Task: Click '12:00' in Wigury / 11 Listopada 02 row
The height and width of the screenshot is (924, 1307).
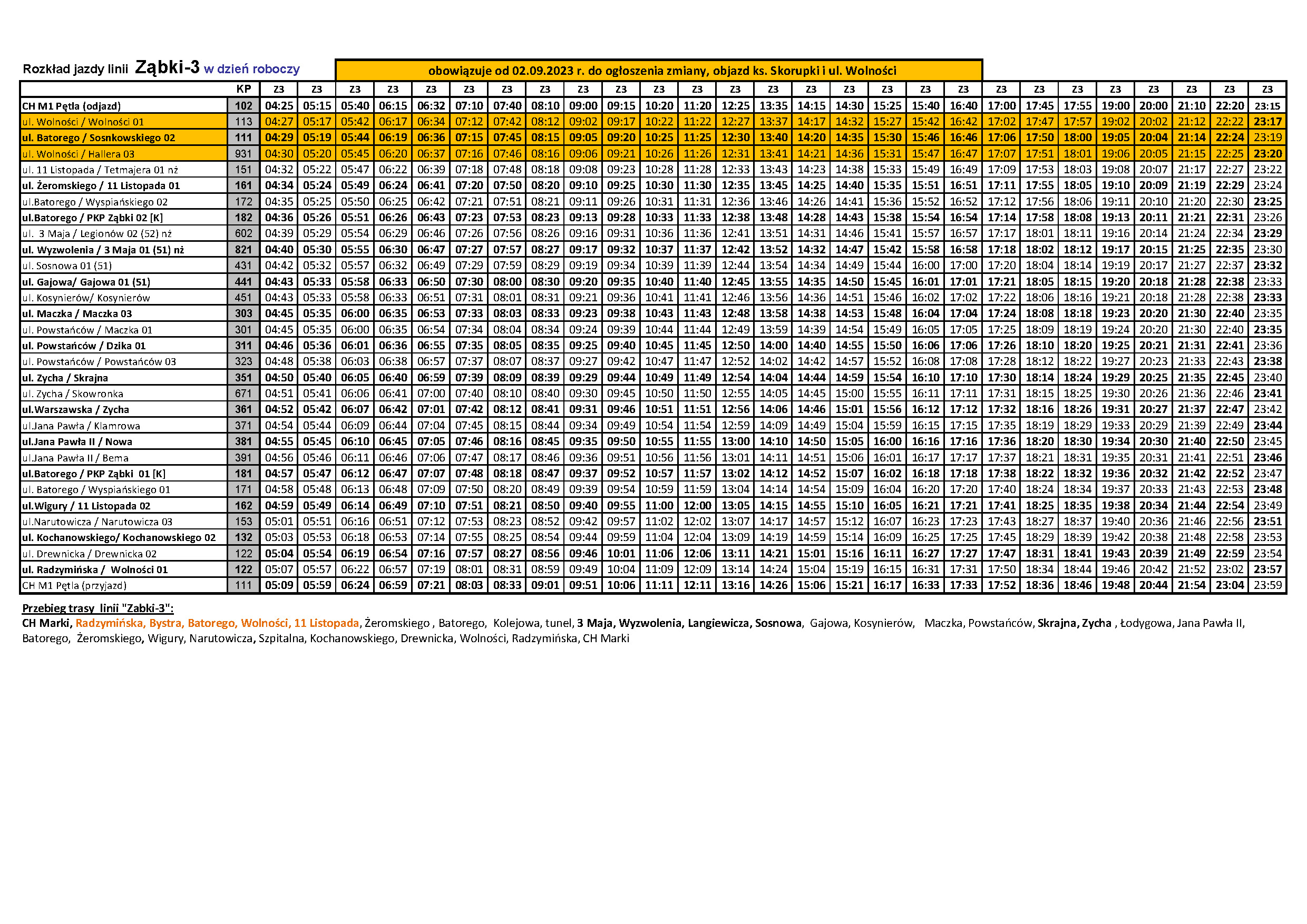Action: [x=697, y=506]
